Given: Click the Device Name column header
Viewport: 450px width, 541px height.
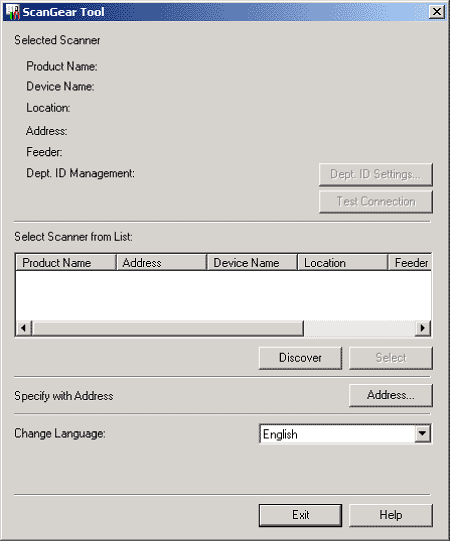Looking at the screenshot, I should tap(252, 263).
